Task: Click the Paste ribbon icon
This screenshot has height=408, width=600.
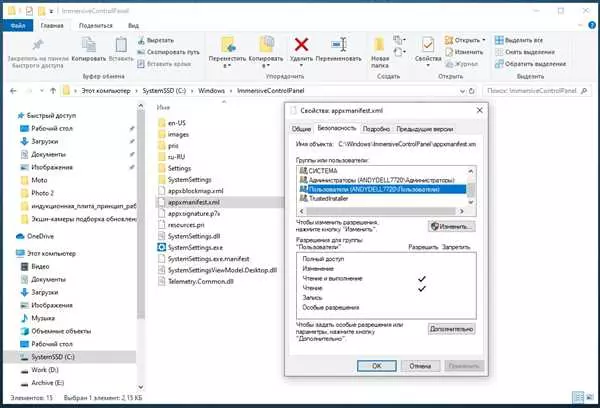Action: [x=121, y=45]
